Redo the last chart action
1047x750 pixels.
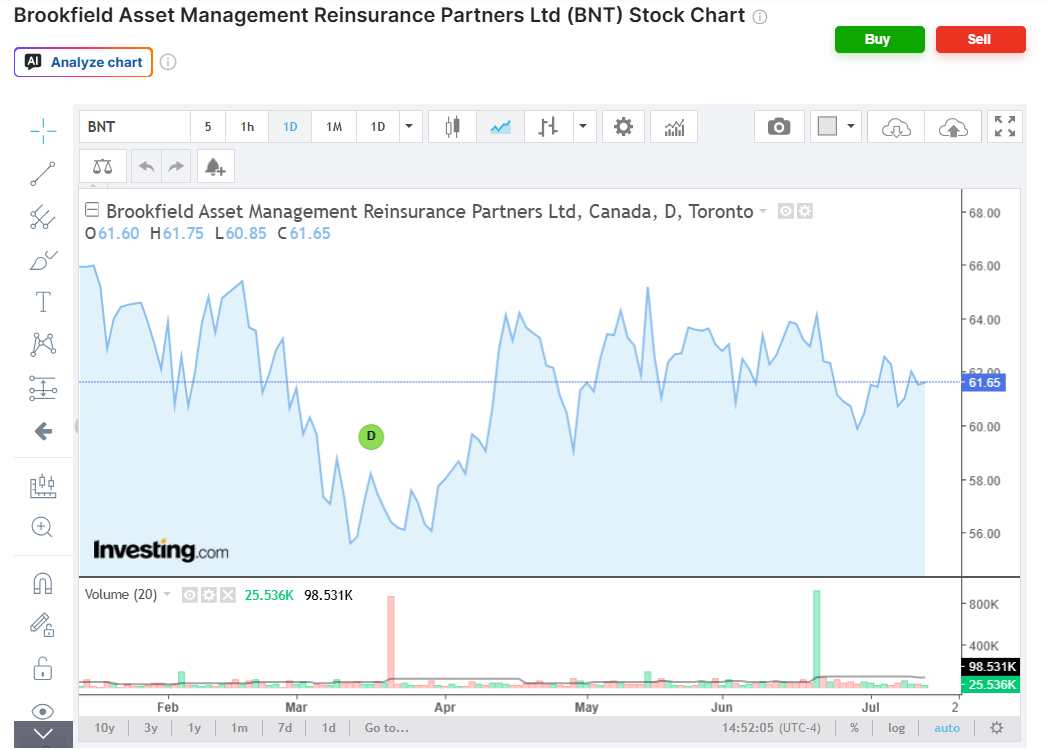point(176,166)
